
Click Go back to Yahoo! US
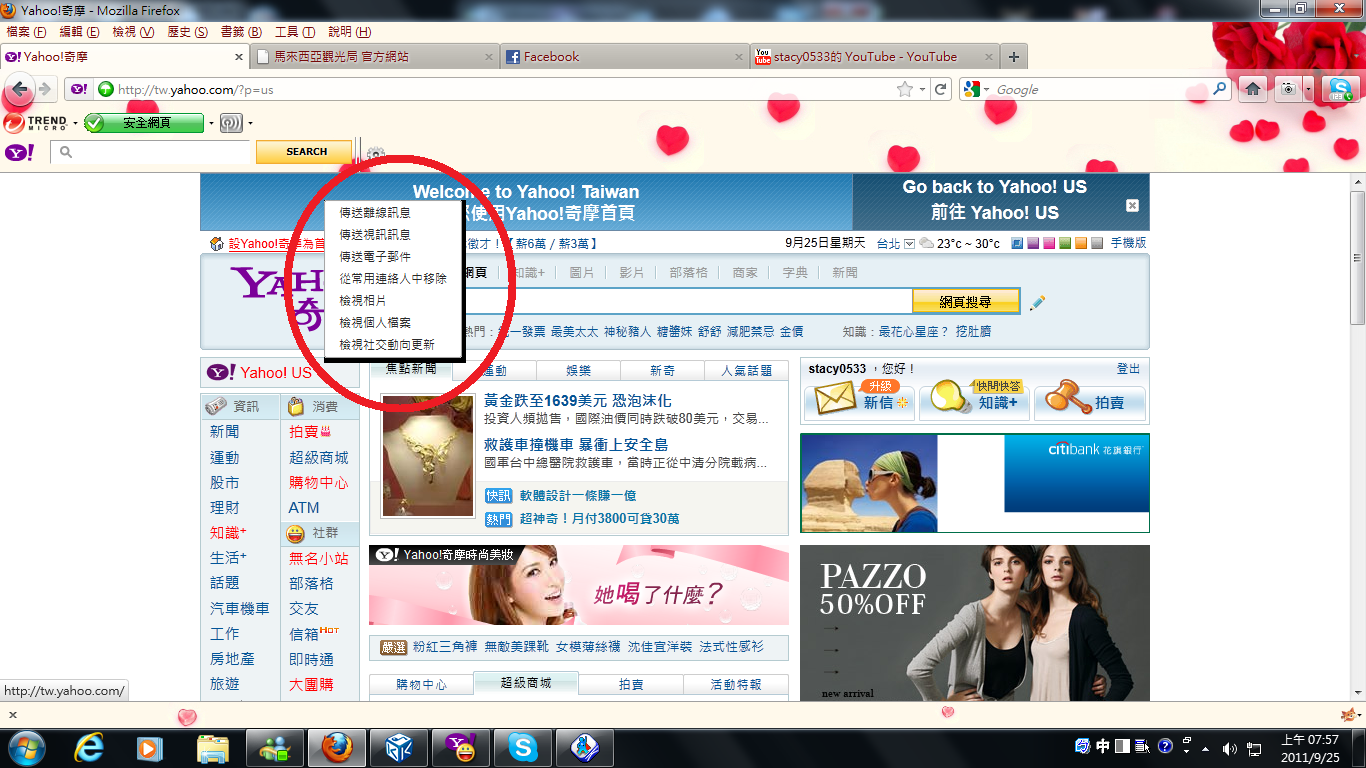[994, 187]
